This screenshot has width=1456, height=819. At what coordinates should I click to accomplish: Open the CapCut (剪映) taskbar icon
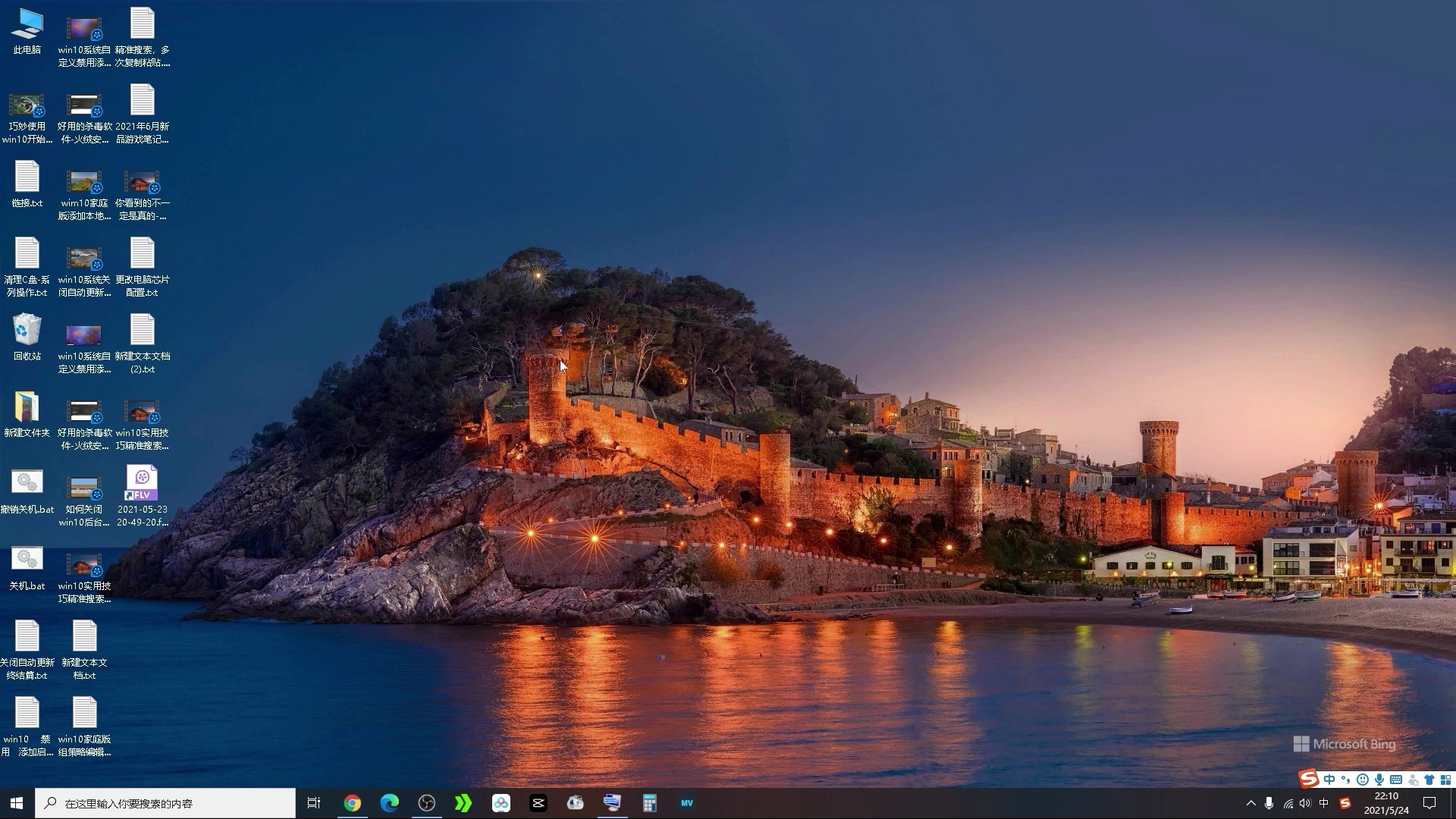pyautogui.click(x=538, y=803)
